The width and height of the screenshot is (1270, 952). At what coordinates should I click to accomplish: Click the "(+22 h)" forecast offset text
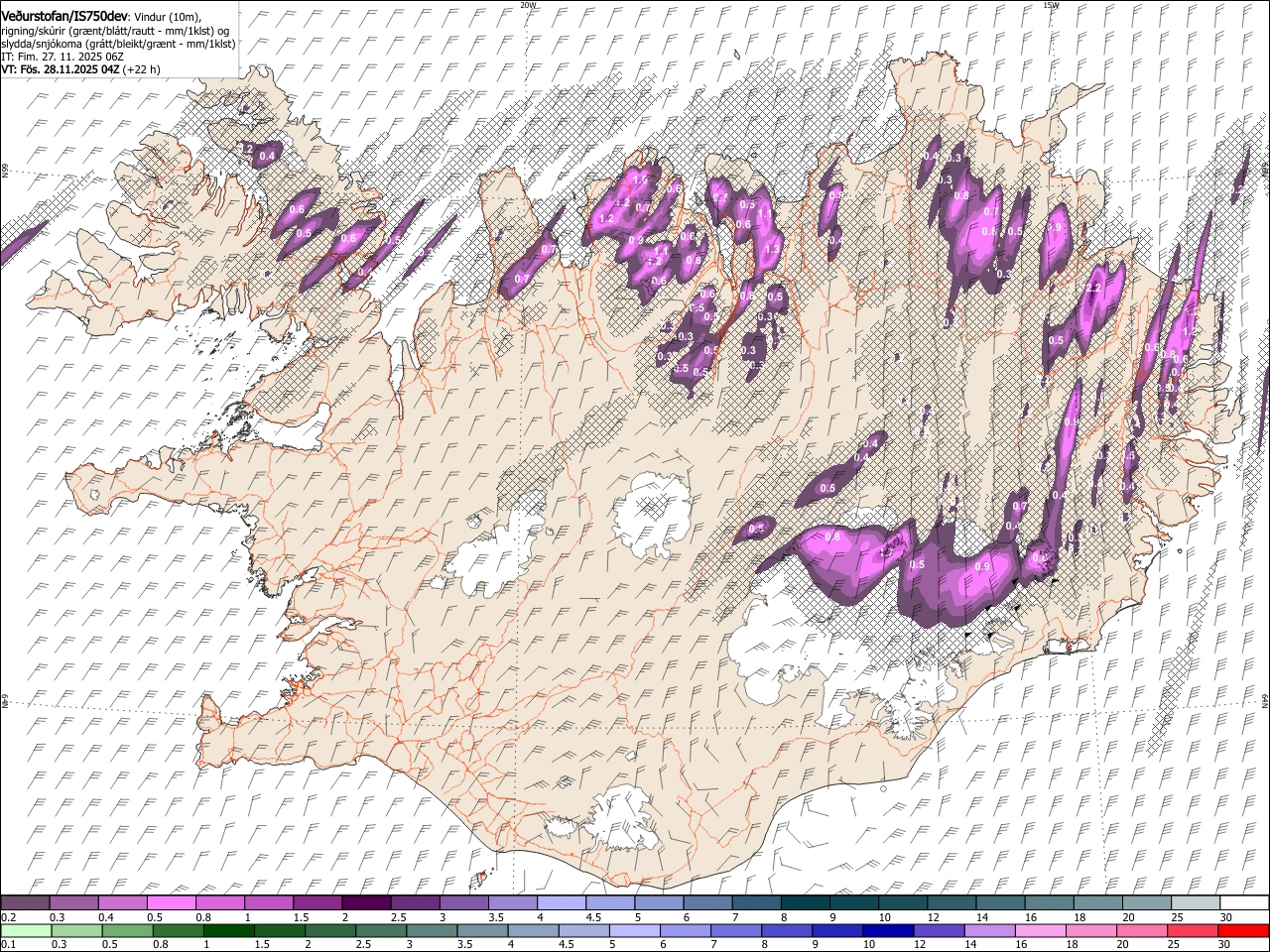tap(142, 69)
